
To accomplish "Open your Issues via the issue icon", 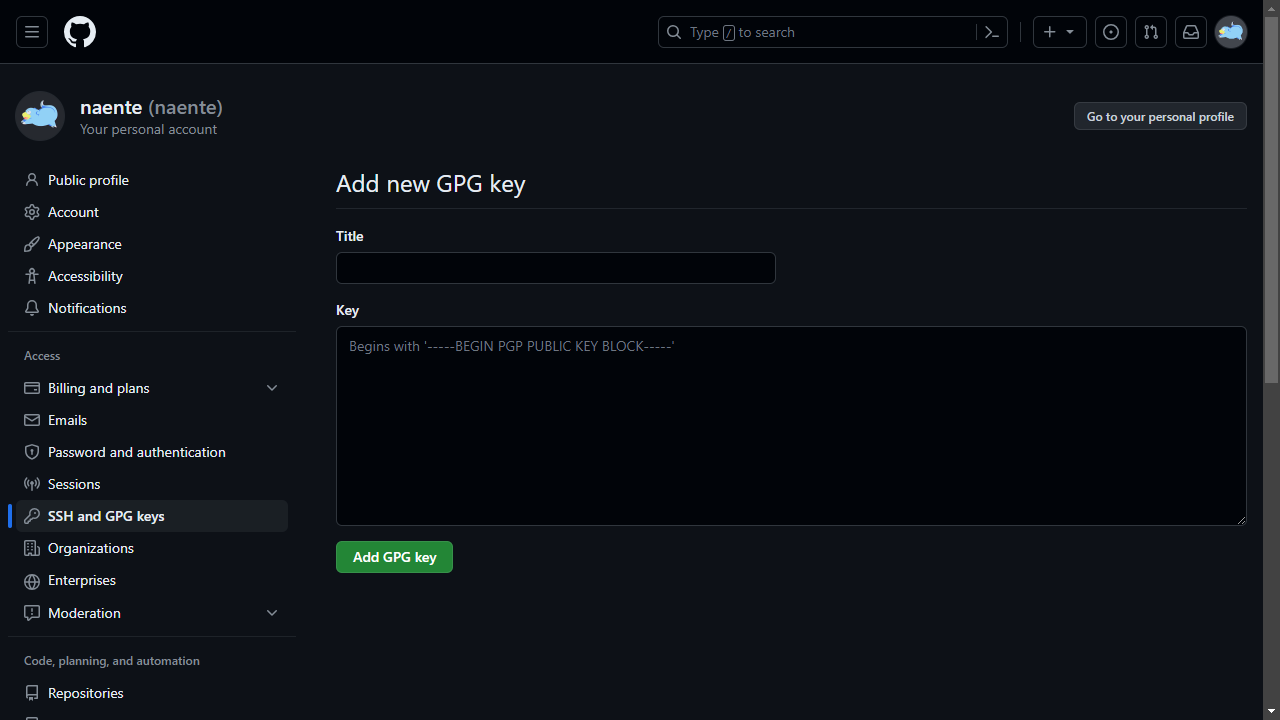I will tap(1110, 31).
